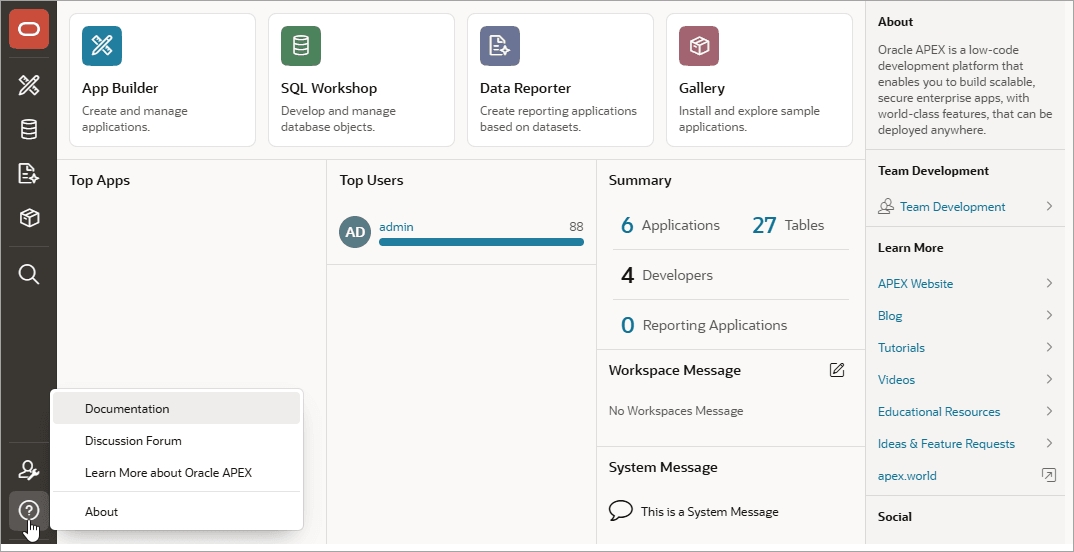The height and width of the screenshot is (552, 1074).
Task: Click apex.world external link icon
Action: click(x=1049, y=475)
